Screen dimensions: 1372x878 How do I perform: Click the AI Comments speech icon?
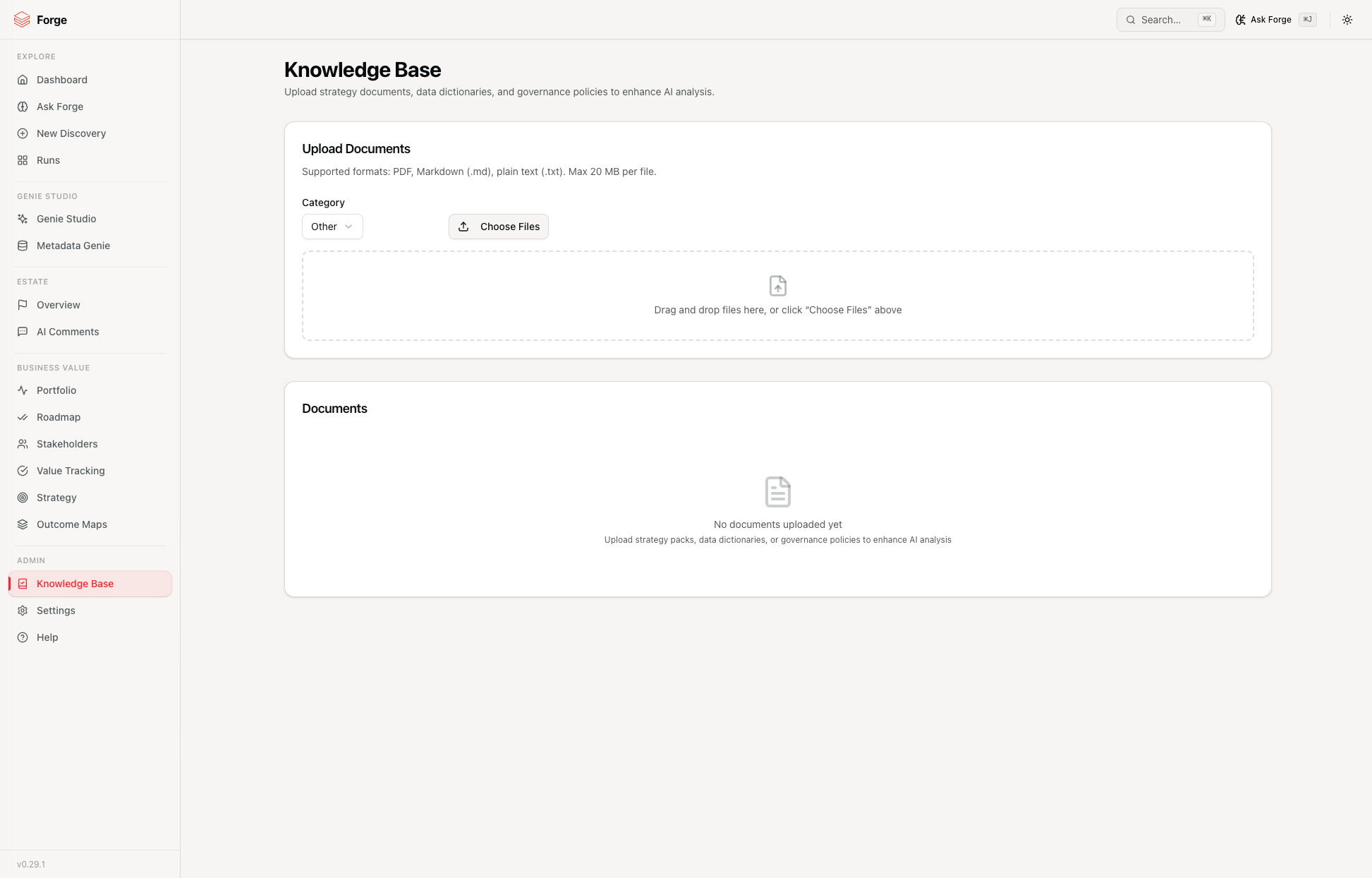23,332
